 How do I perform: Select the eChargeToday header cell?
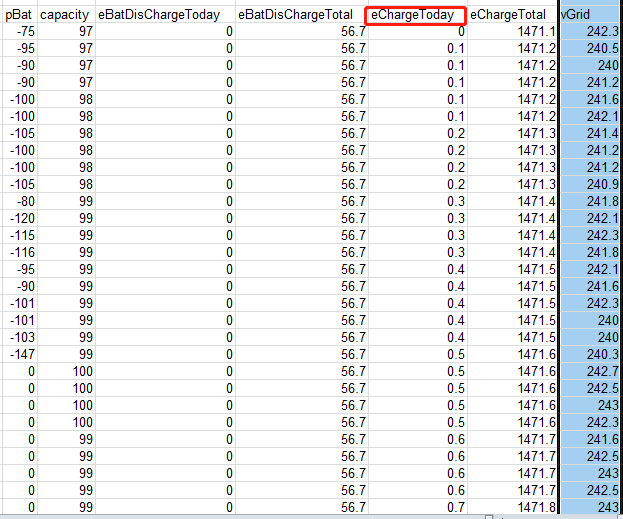point(415,15)
